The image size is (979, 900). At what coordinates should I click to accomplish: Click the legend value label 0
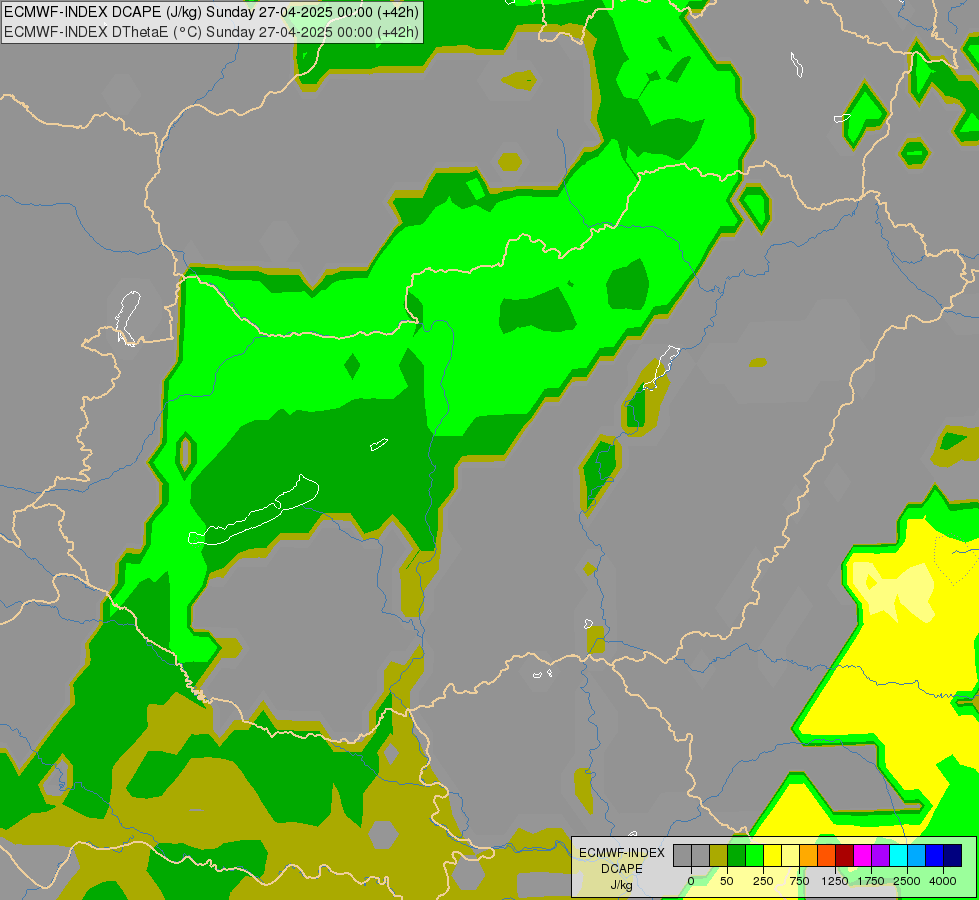[x=691, y=881]
